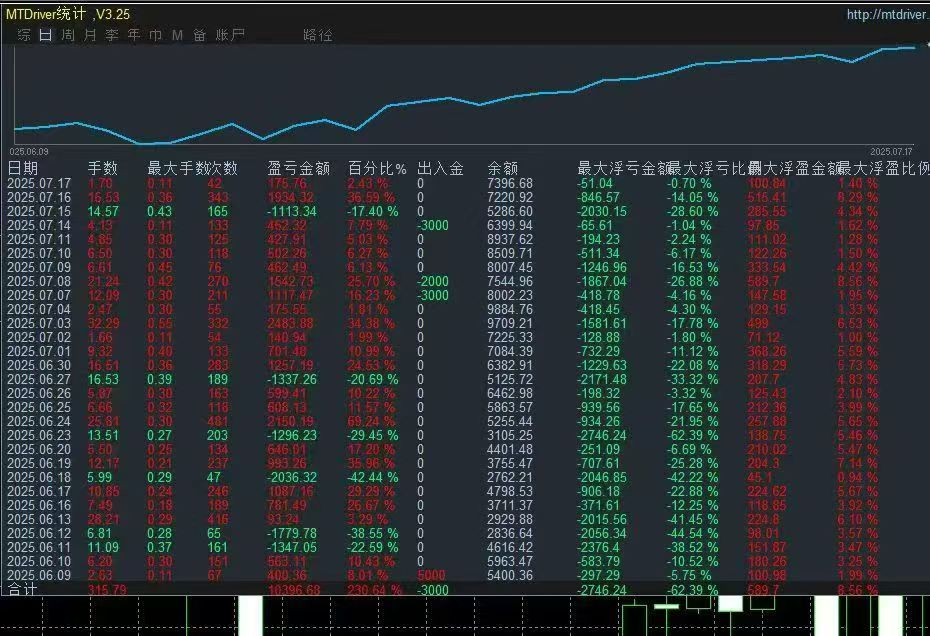Click floating loss ratio -28.60 %
The height and width of the screenshot is (636, 930).
pos(692,211)
